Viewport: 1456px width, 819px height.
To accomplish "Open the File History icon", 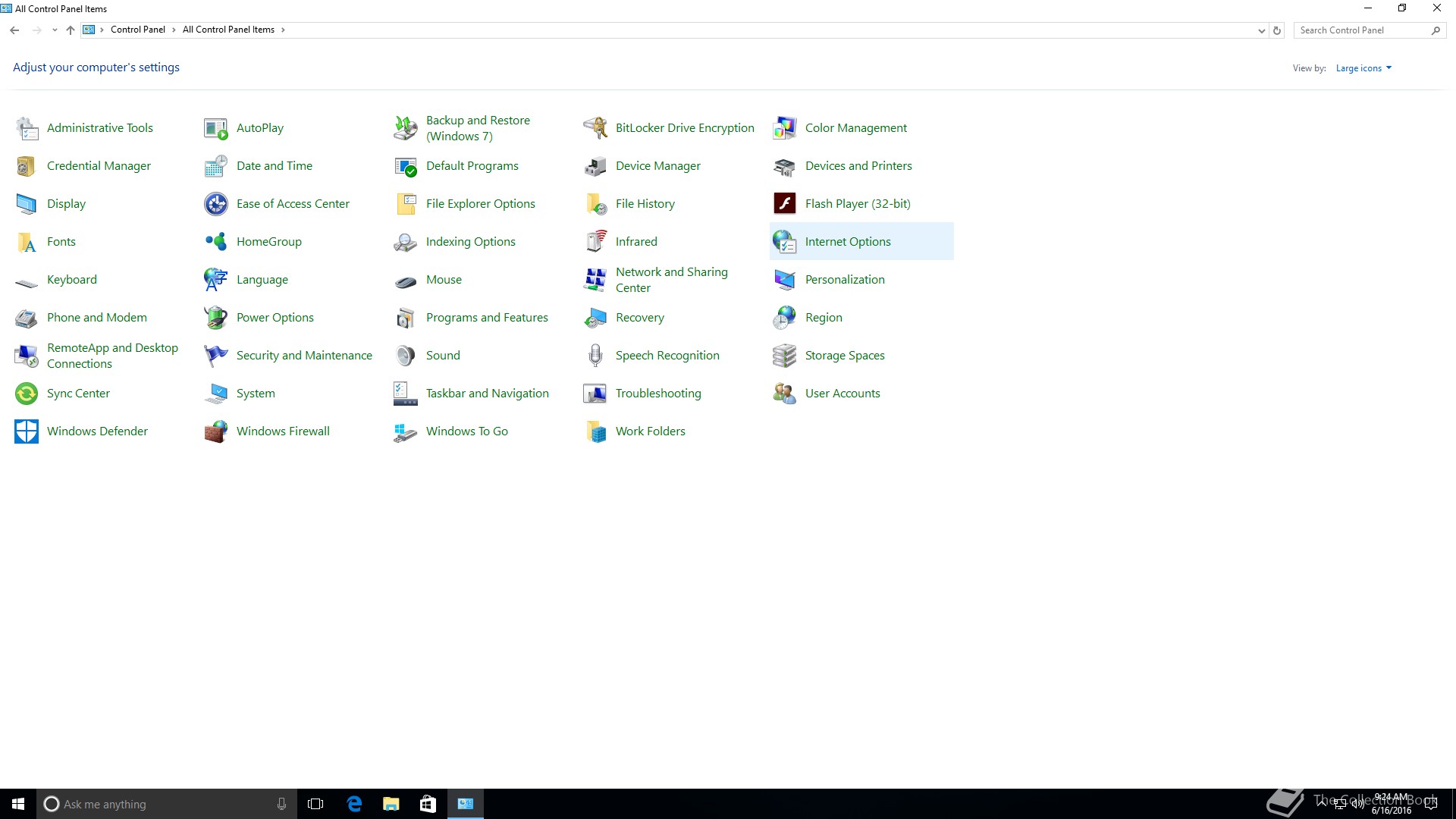I will (595, 204).
